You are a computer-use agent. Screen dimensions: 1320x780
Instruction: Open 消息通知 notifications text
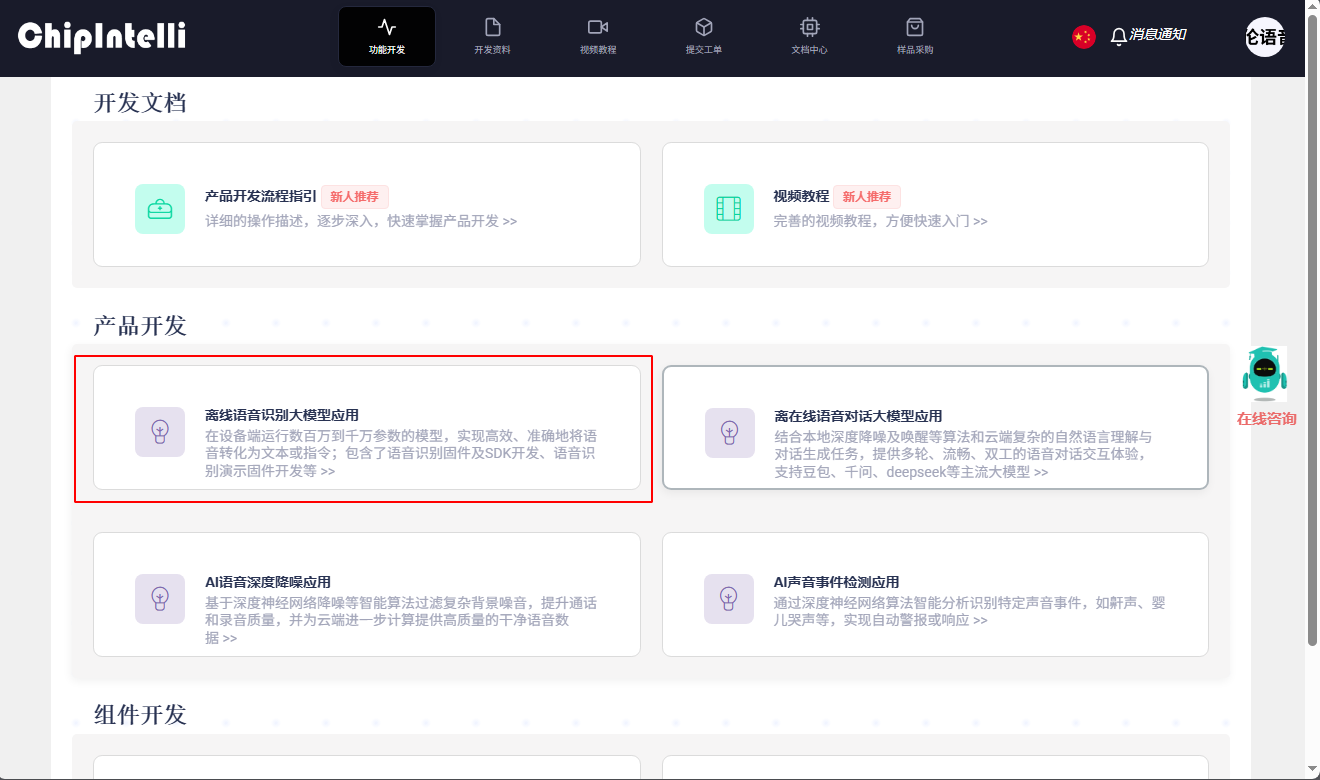click(1158, 35)
